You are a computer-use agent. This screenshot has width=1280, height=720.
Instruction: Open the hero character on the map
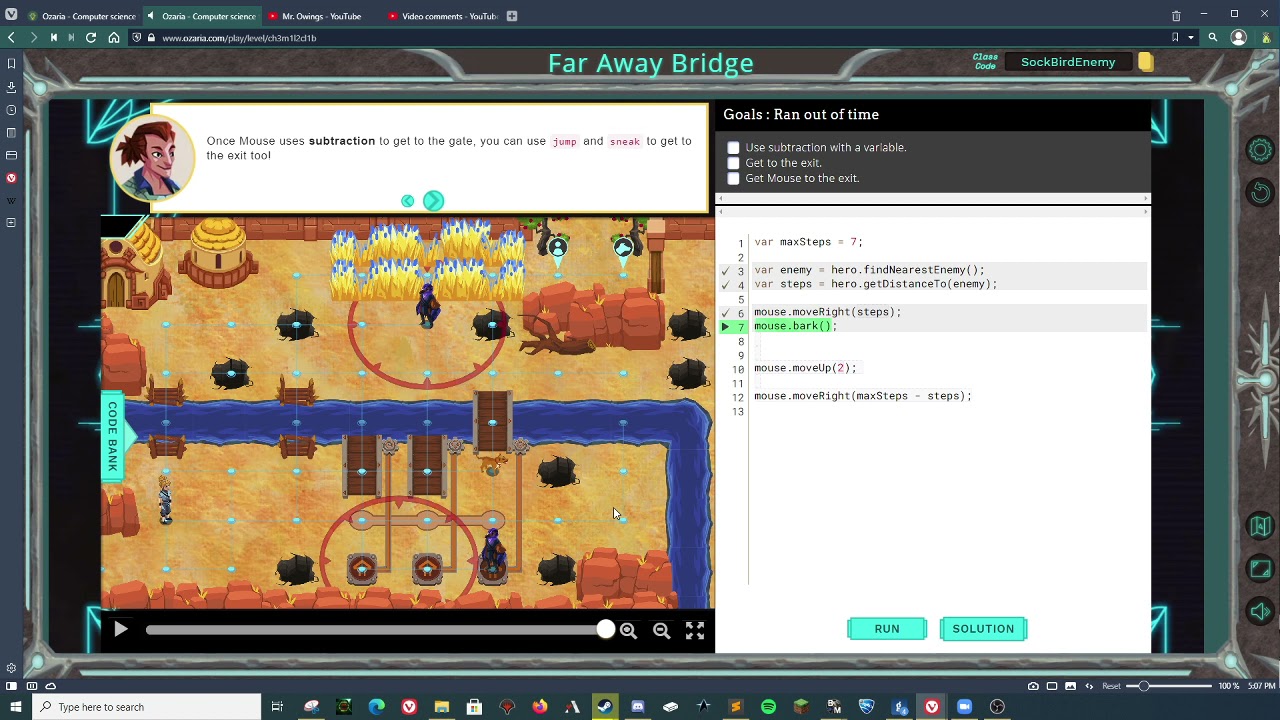(x=165, y=499)
